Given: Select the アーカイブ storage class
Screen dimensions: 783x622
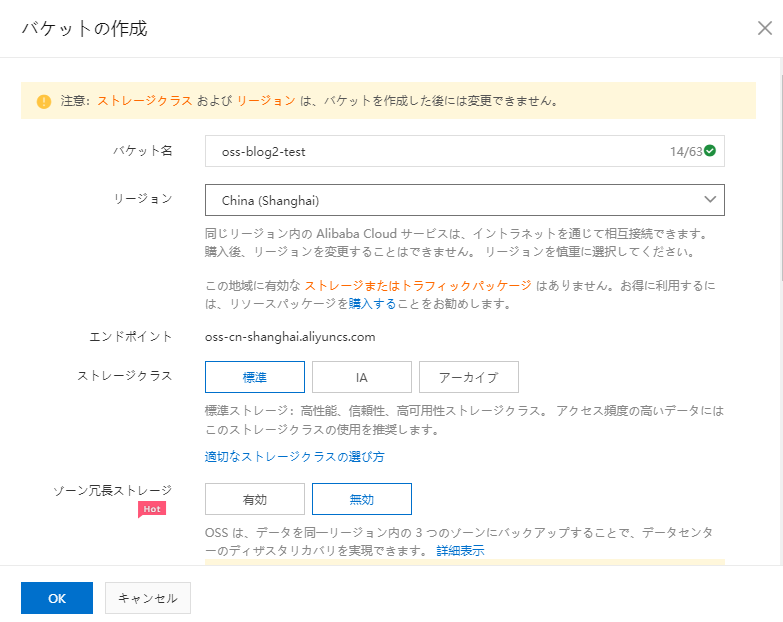Looking at the screenshot, I should click(468, 377).
